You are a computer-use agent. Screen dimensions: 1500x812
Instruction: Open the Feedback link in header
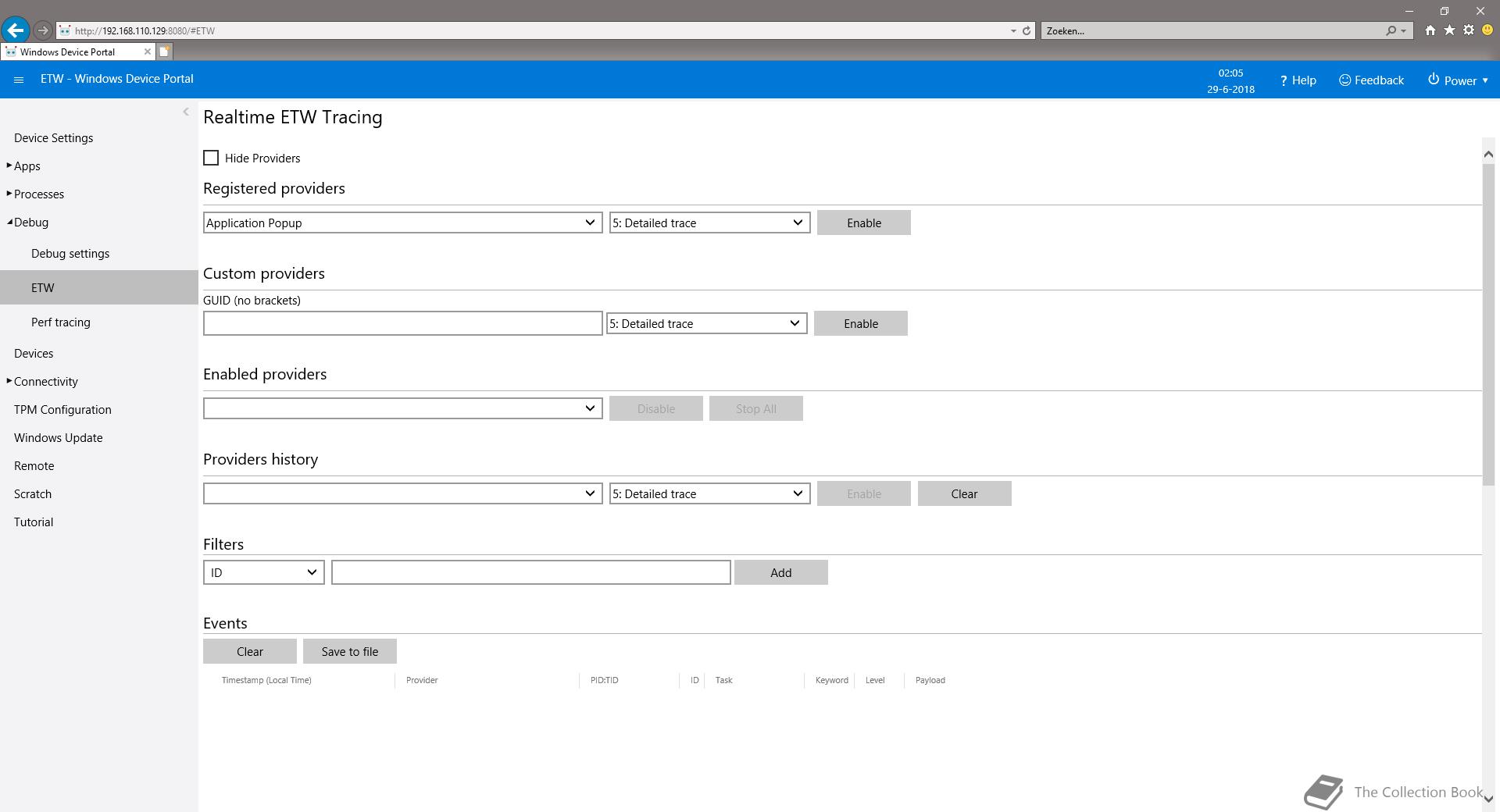[1371, 80]
